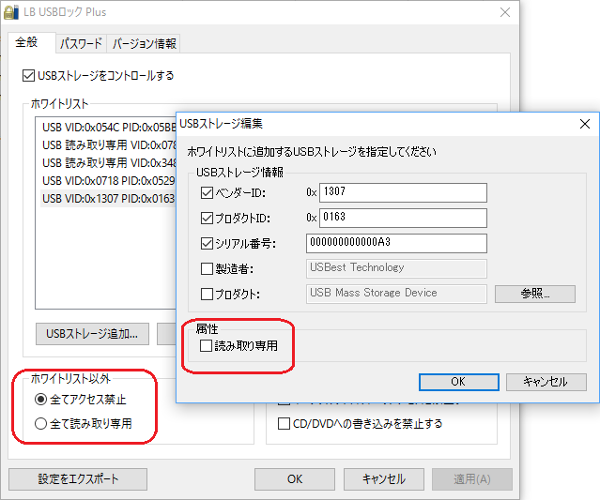Screen dimensions: 600x500
Task: Uncheck the ベンダーID checkbox
Action: point(207,192)
